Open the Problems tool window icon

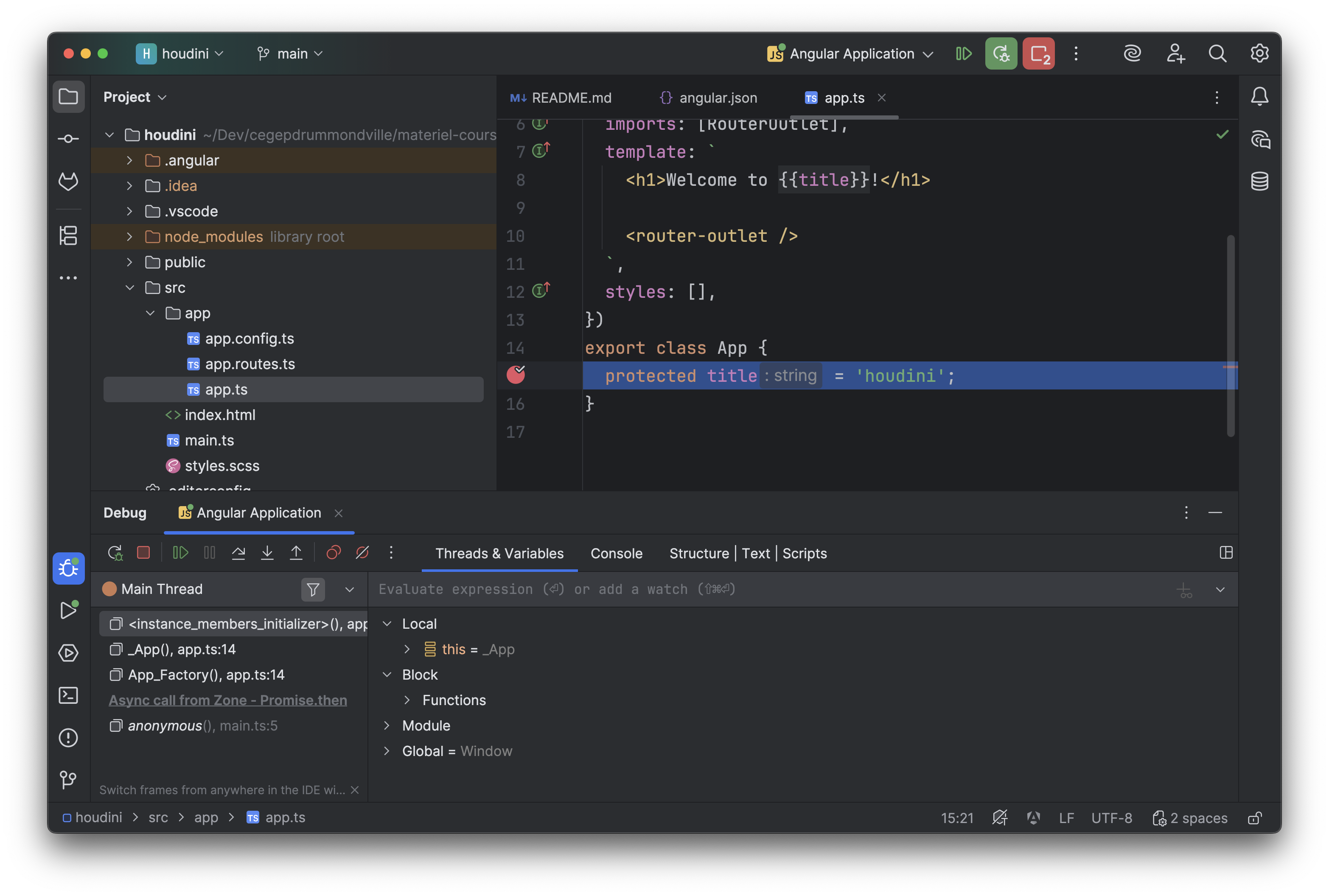click(68, 737)
